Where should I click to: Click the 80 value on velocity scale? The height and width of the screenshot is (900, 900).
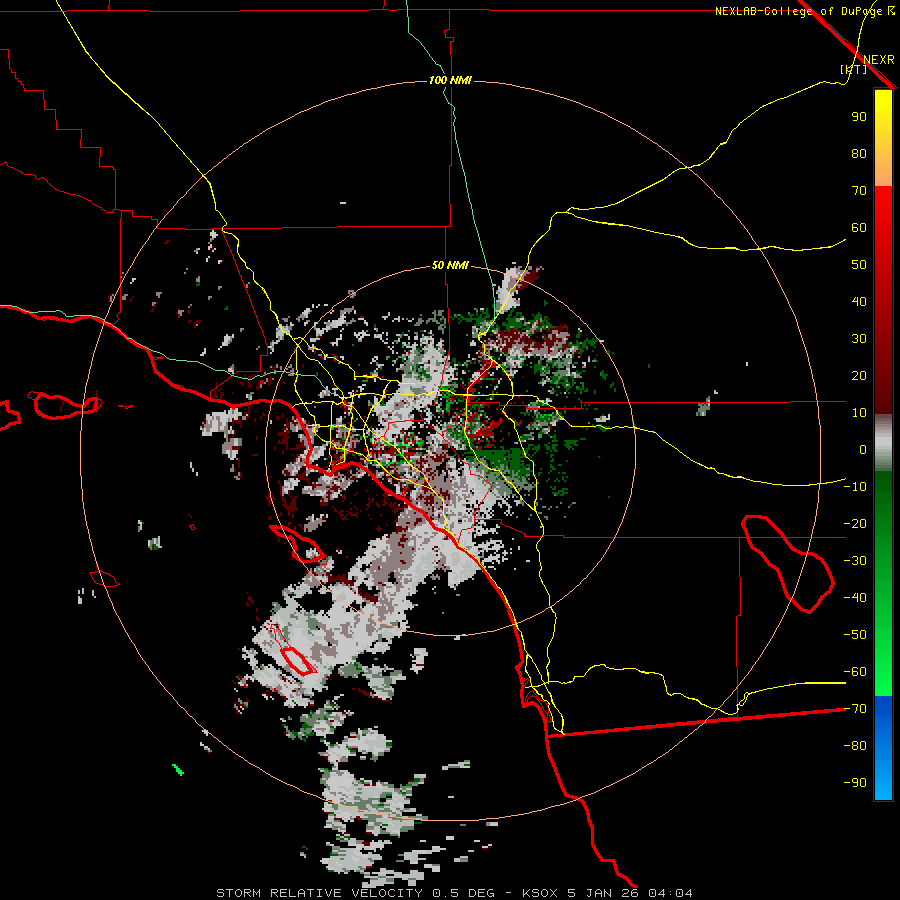point(859,154)
